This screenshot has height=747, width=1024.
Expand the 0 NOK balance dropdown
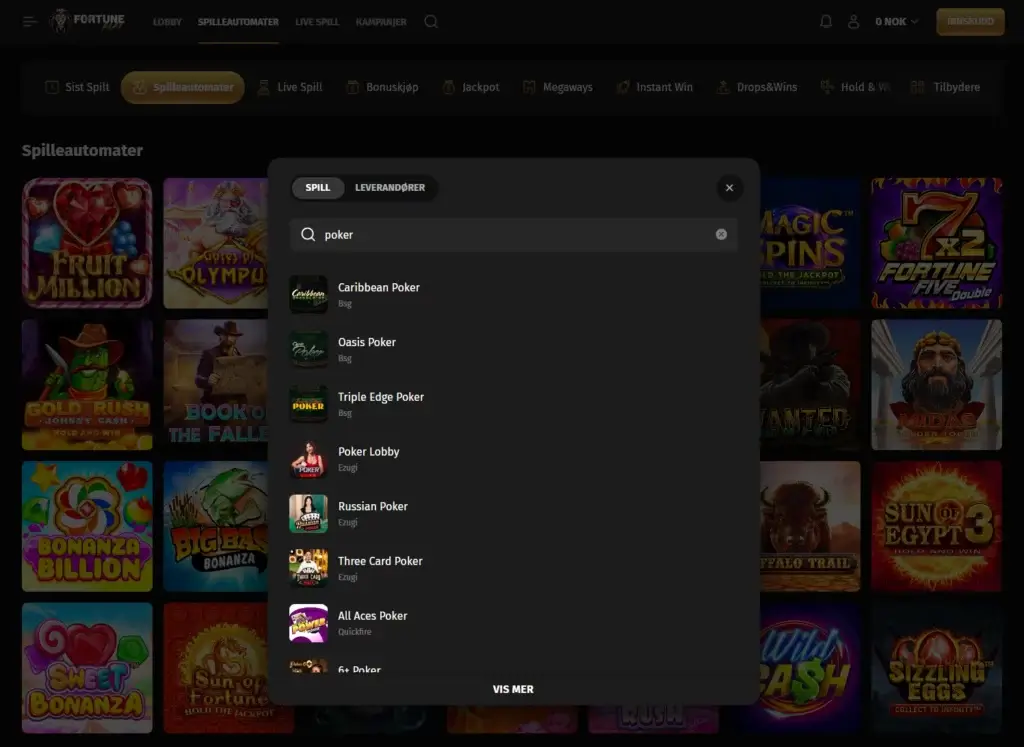(x=897, y=22)
